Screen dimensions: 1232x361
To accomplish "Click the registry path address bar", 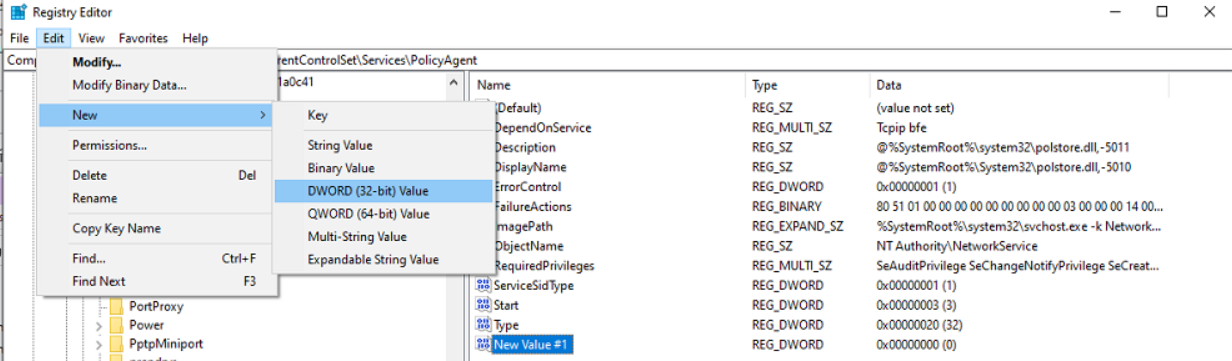I will pyautogui.click(x=616, y=61).
